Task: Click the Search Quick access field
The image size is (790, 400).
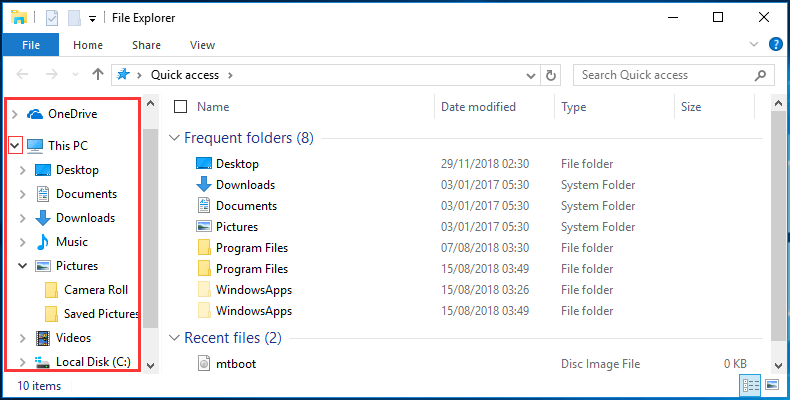Action: (x=674, y=75)
